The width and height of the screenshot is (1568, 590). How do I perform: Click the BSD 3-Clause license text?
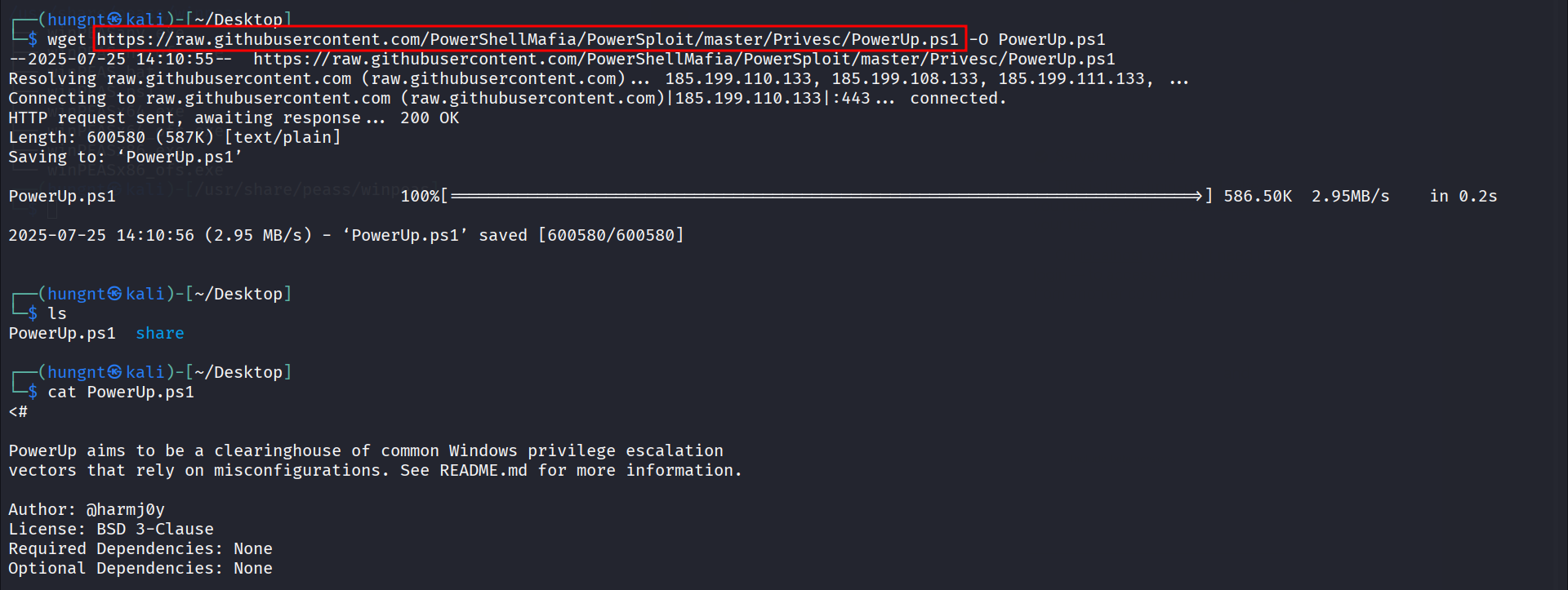click(155, 529)
